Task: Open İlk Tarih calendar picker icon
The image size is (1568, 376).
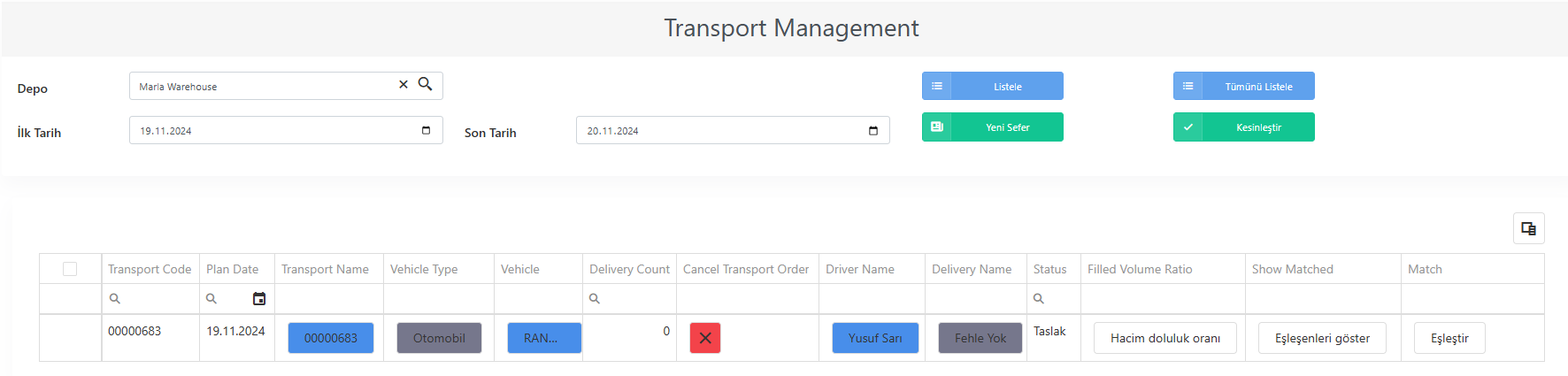Action: click(x=426, y=130)
